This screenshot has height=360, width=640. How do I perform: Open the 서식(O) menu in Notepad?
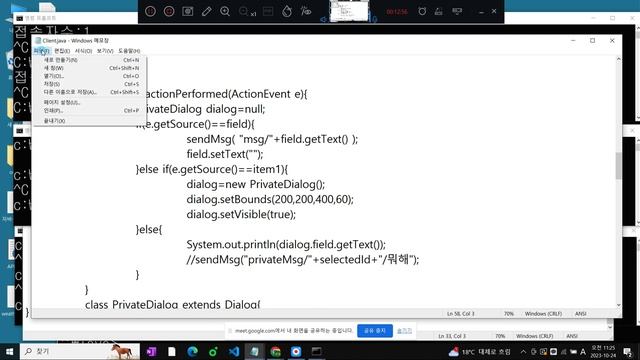pos(83,51)
